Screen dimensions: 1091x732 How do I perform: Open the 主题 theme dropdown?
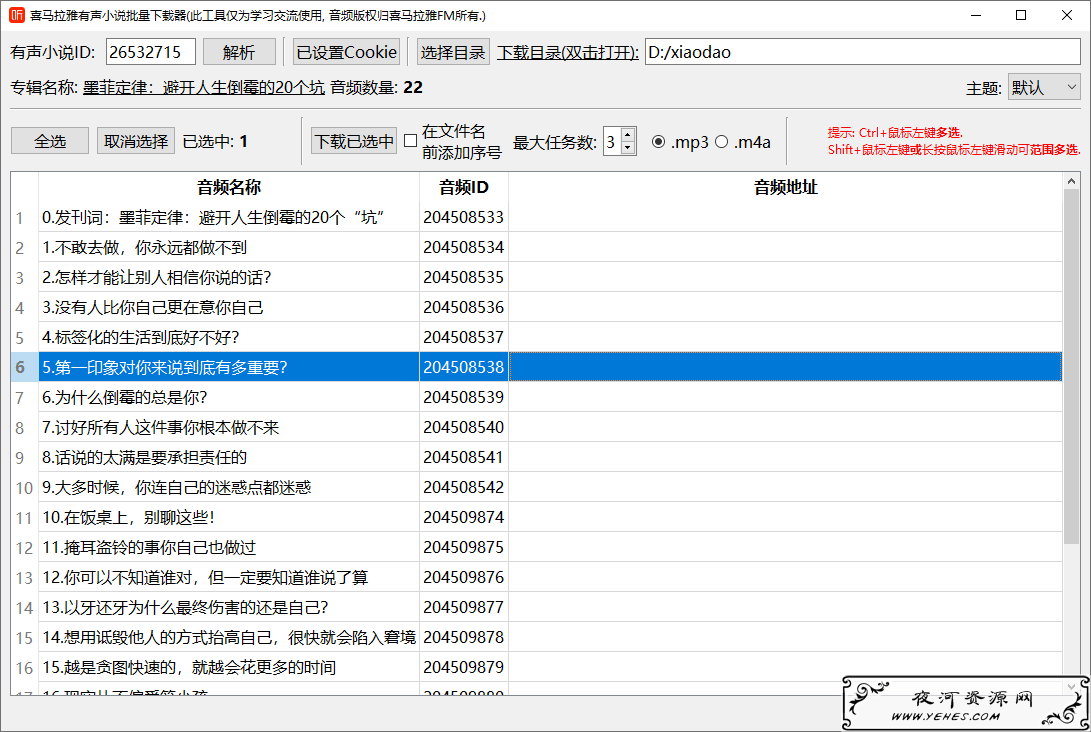[x=1044, y=88]
